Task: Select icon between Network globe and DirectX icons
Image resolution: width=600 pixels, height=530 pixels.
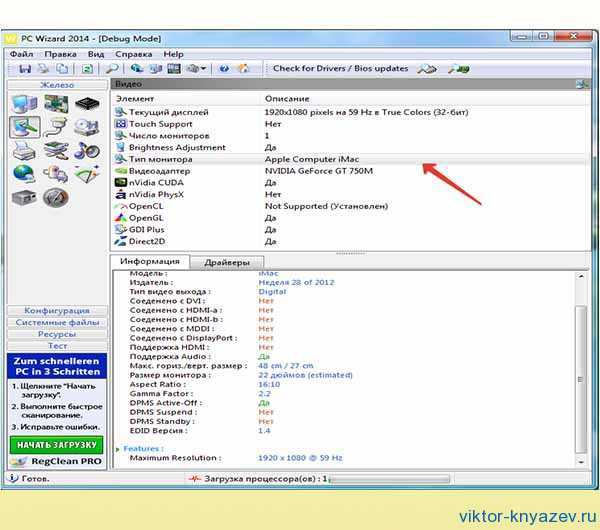Action: [56, 174]
